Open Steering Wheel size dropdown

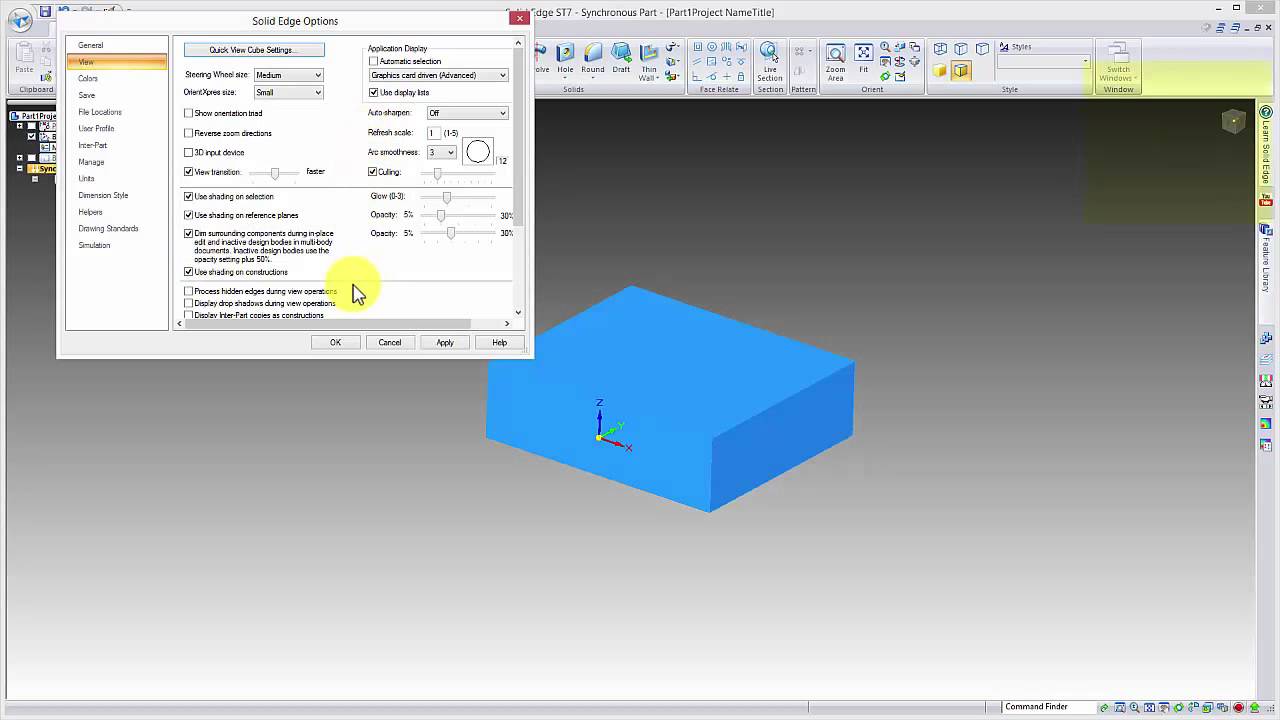click(x=288, y=75)
